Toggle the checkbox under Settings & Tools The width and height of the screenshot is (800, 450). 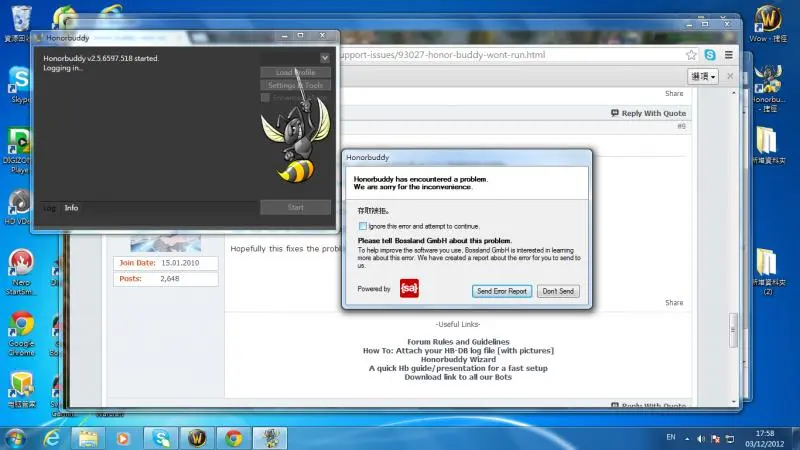pyautogui.click(x=265, y=97)
